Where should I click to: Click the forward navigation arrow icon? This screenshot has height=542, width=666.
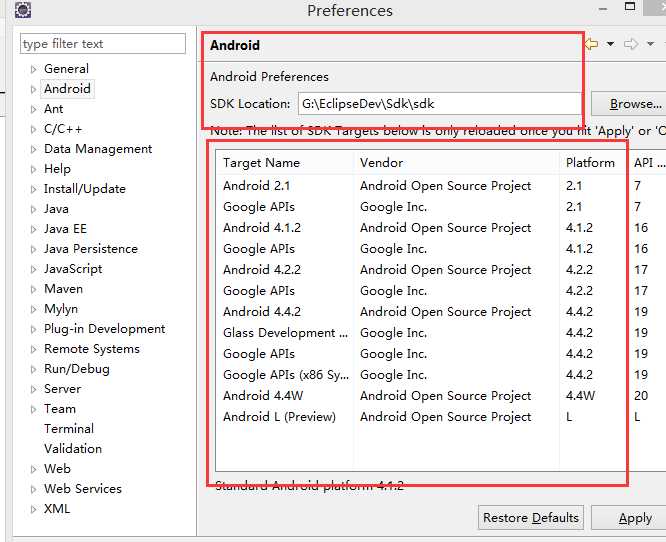coord(631,44)
